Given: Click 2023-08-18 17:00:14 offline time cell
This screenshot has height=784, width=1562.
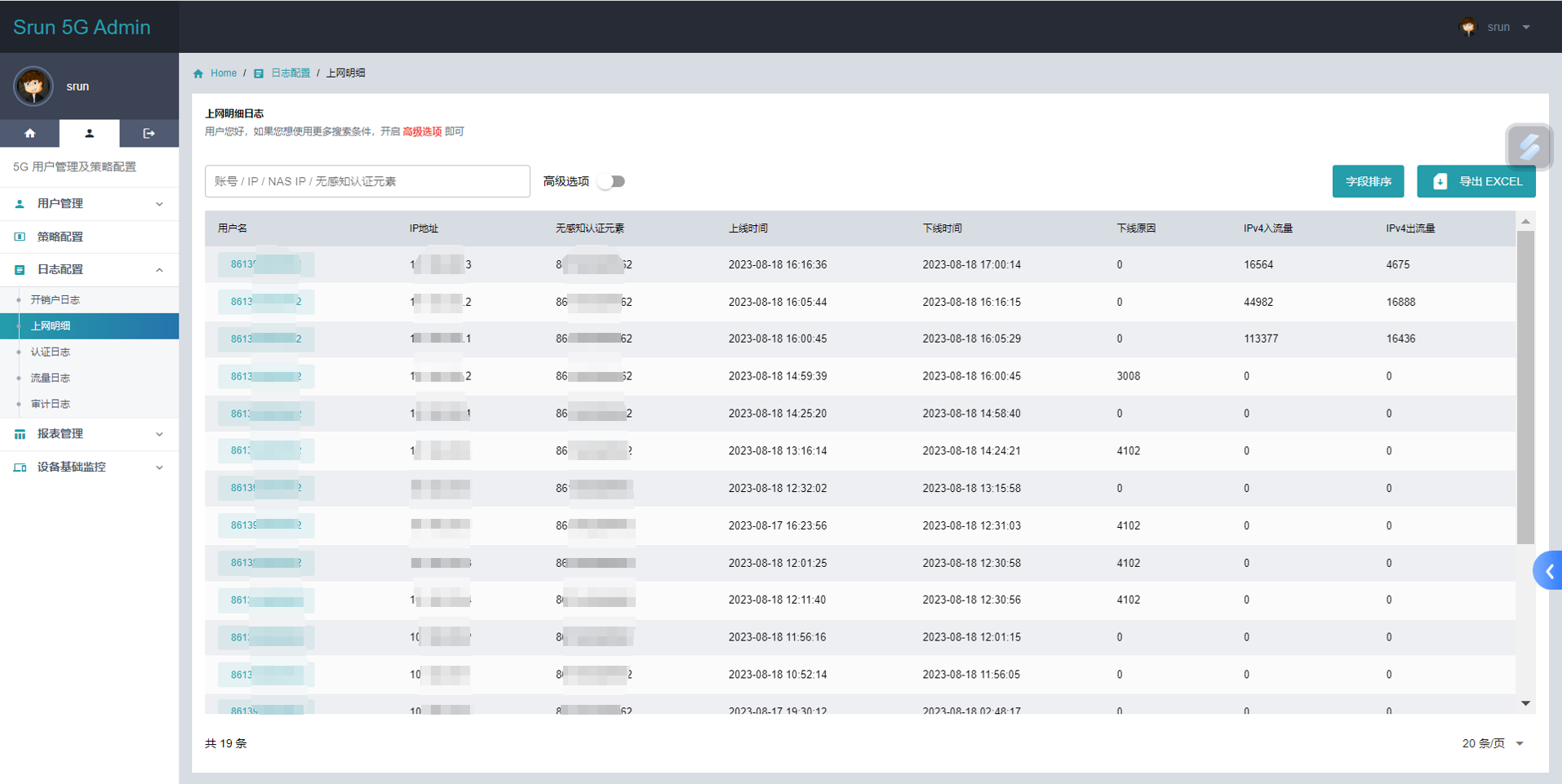Looking at the screenshot, I should 972,264.
